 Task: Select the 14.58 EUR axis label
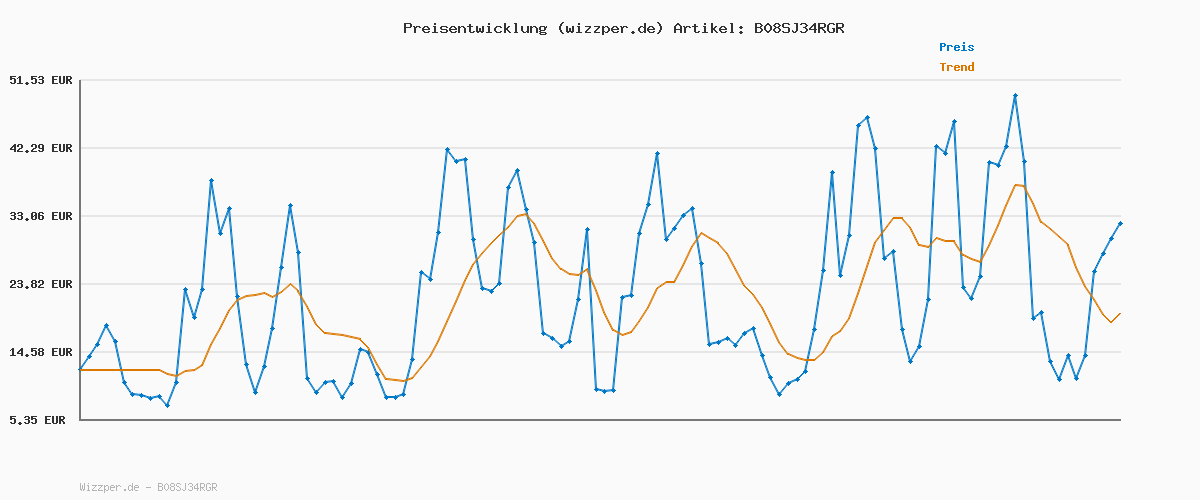[x=41, y=352]
